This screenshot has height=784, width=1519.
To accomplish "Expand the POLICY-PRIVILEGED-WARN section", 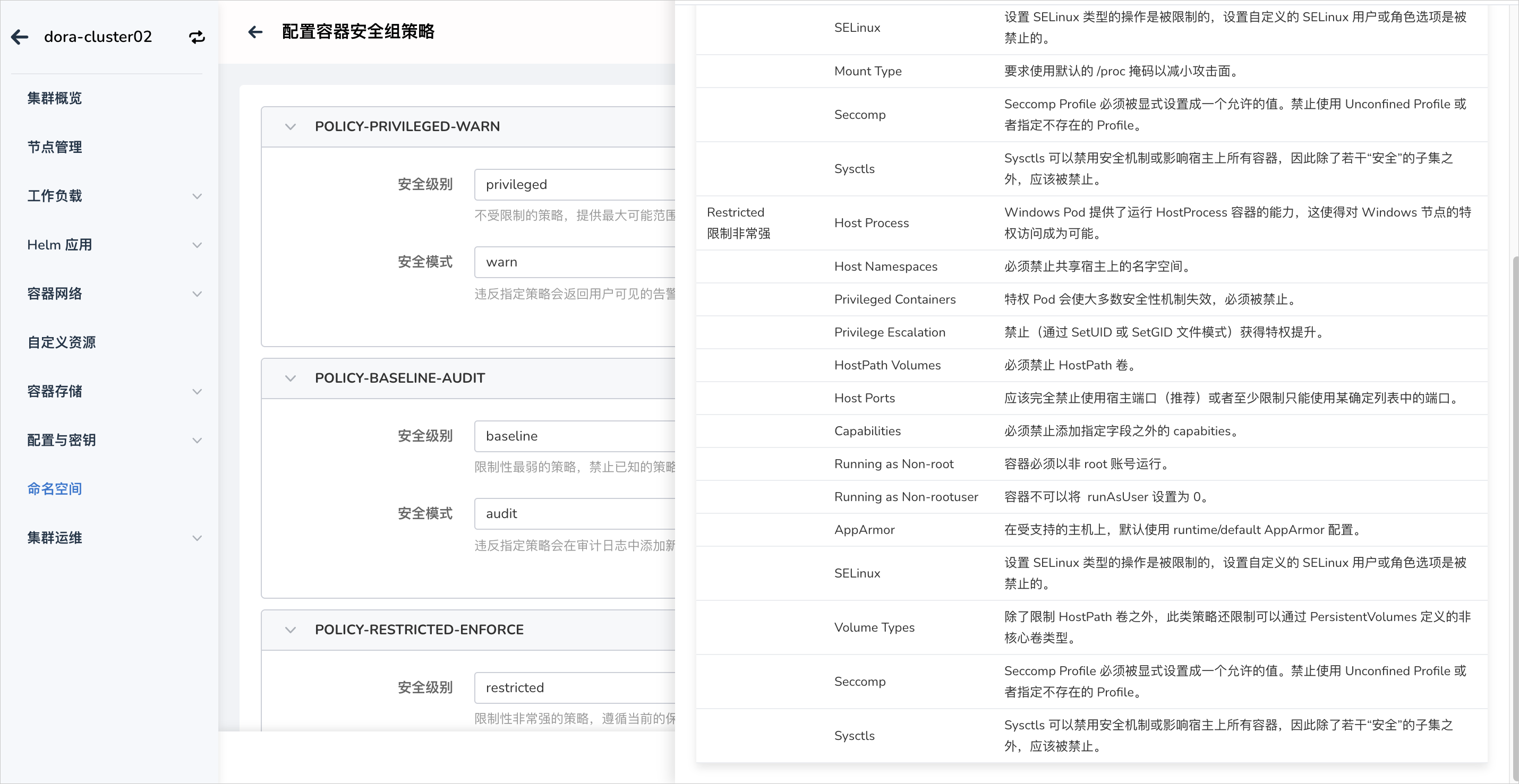I will point(291,126).
